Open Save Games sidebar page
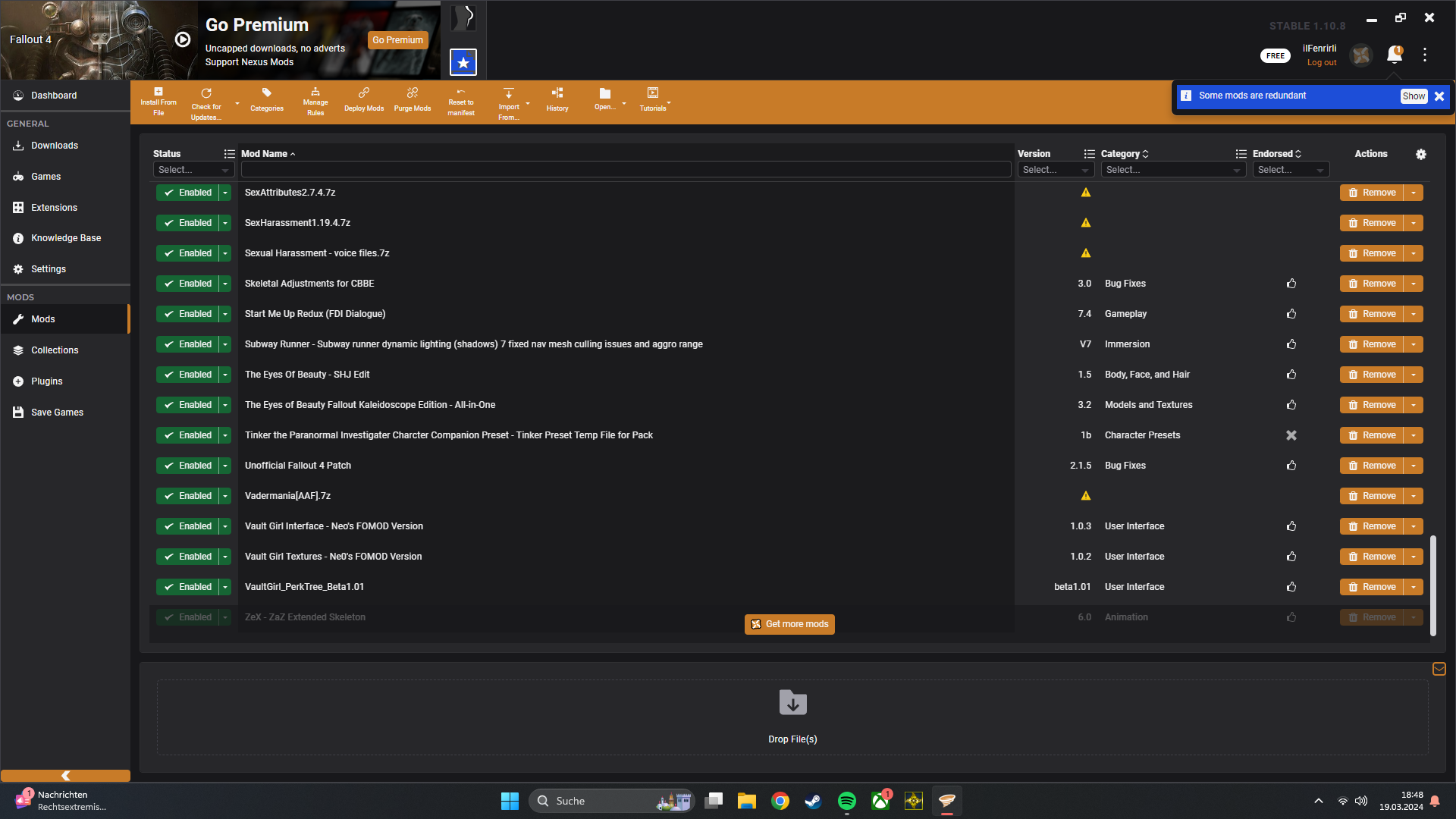This screenshot has width=1456, height=819. [65, 413]
